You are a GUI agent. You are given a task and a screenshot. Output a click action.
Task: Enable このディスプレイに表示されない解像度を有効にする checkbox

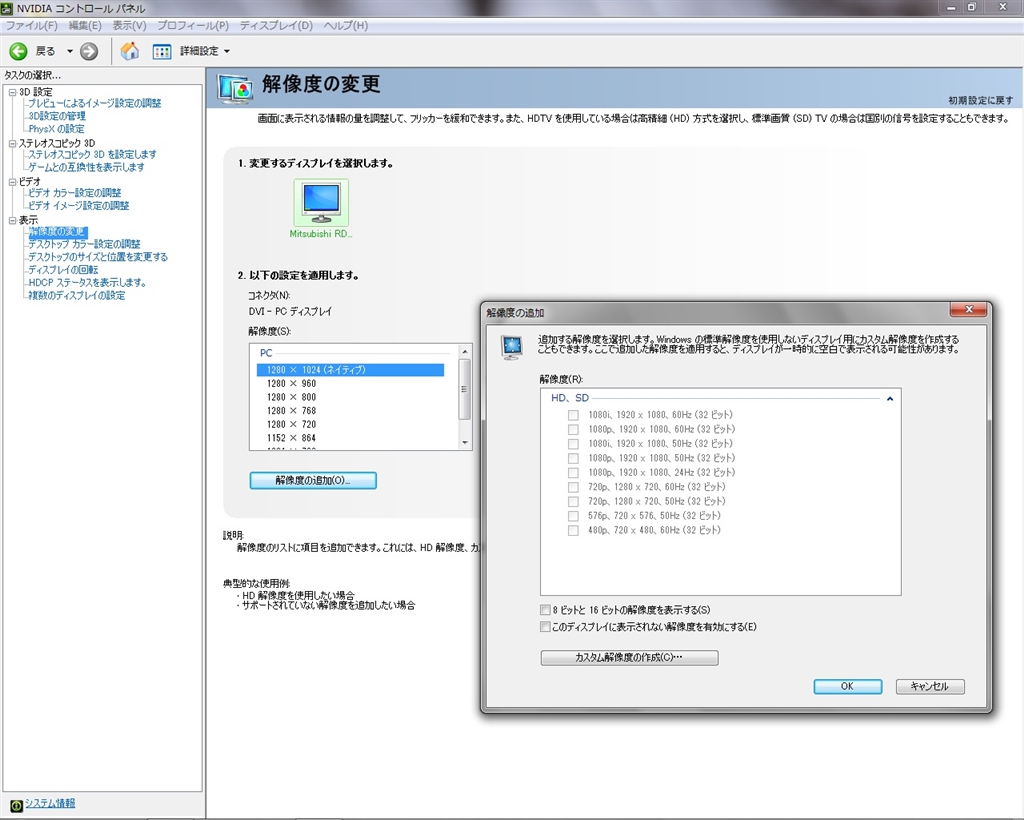tap(545, 627)
